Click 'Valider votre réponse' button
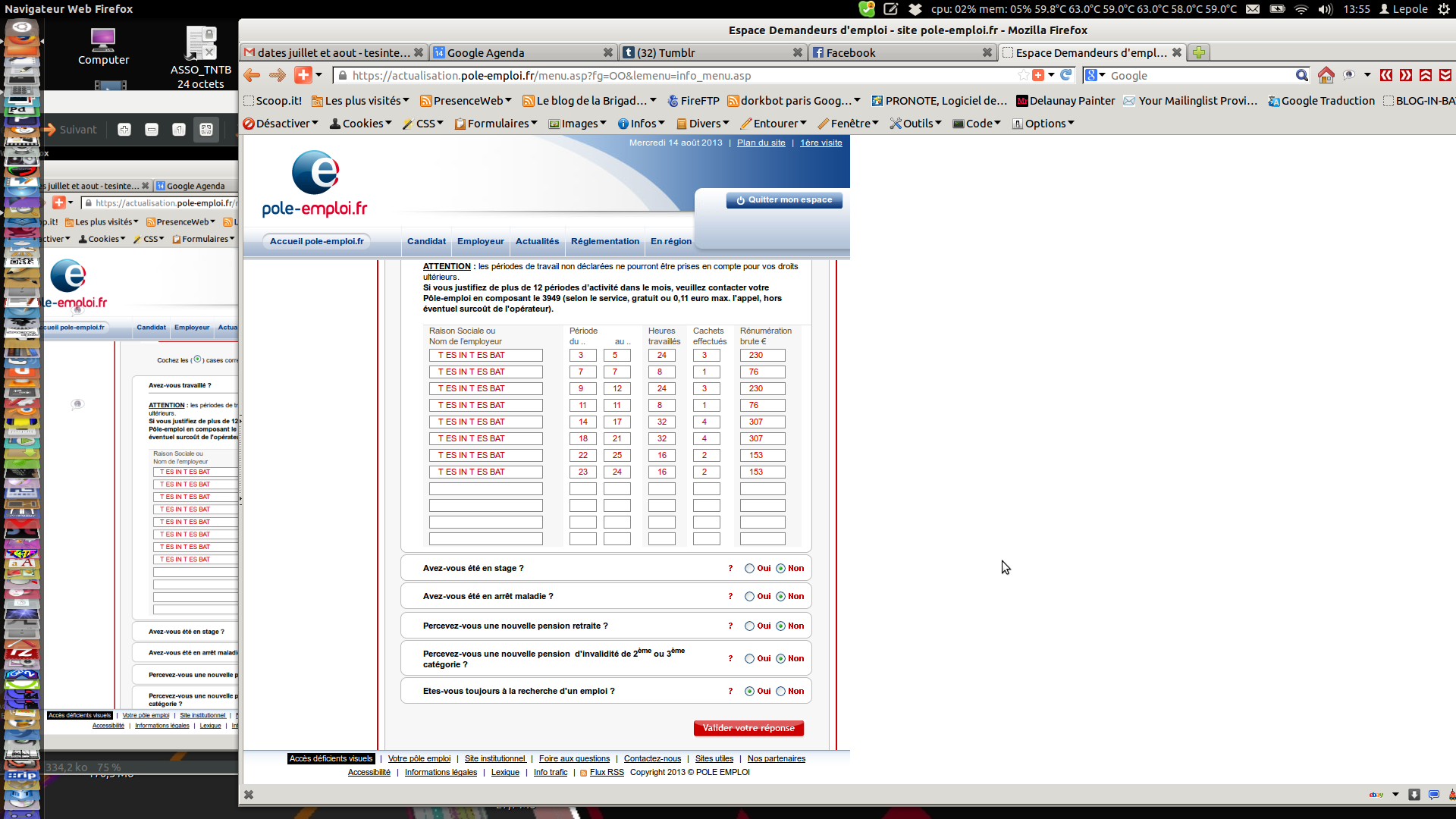 point(748,728)
